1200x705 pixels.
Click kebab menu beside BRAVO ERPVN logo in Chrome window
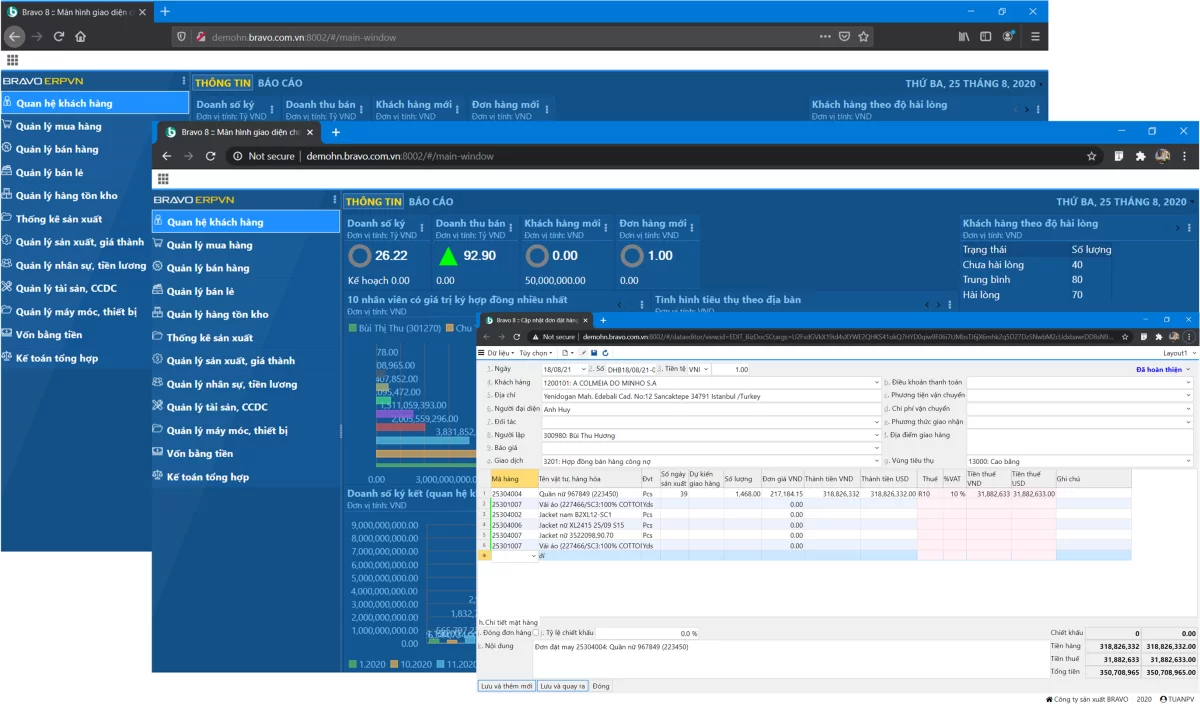tap(334, 200)
